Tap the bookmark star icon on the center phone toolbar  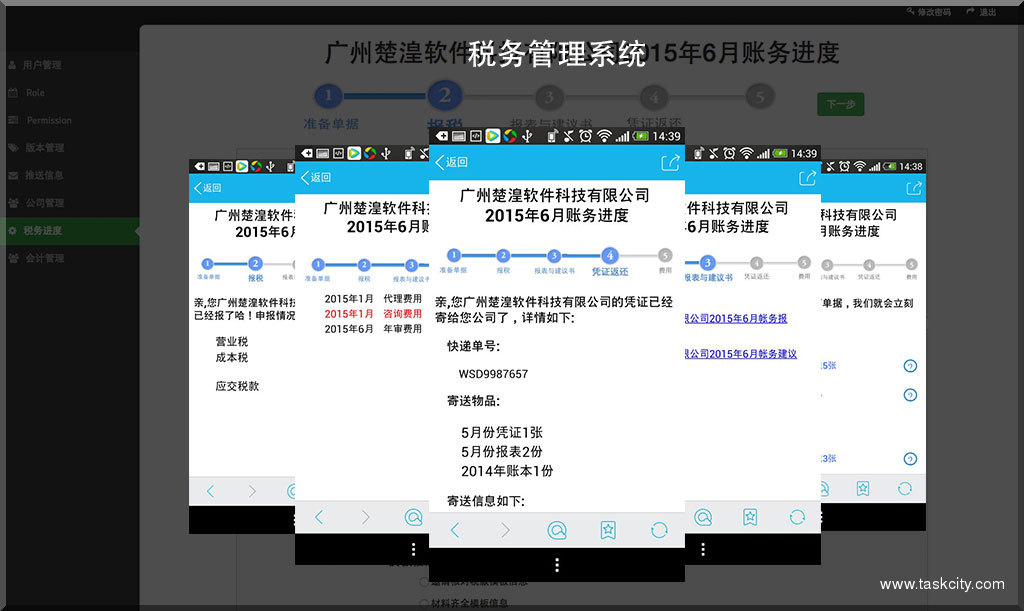pyautogui.click(x=607, y=530)
